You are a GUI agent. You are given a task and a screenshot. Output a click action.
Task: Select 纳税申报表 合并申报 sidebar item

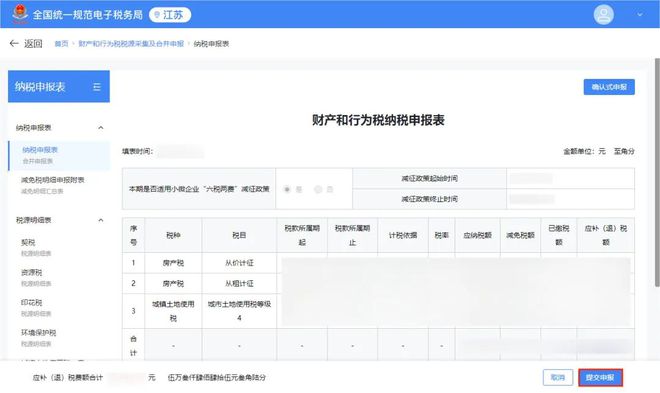[x=59, y=155]
